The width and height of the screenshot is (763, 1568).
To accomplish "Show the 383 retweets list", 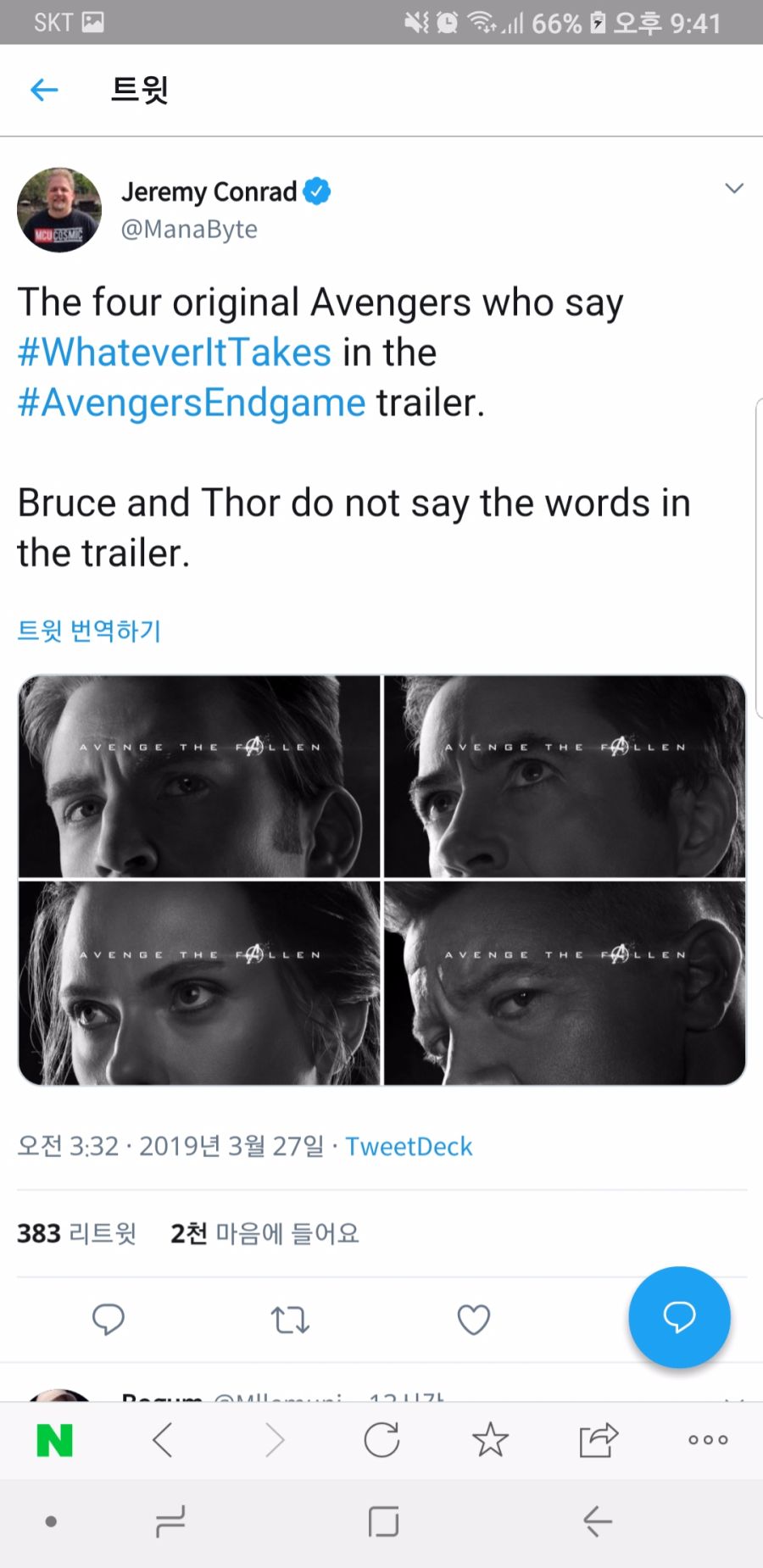I will coord(76,1233).
